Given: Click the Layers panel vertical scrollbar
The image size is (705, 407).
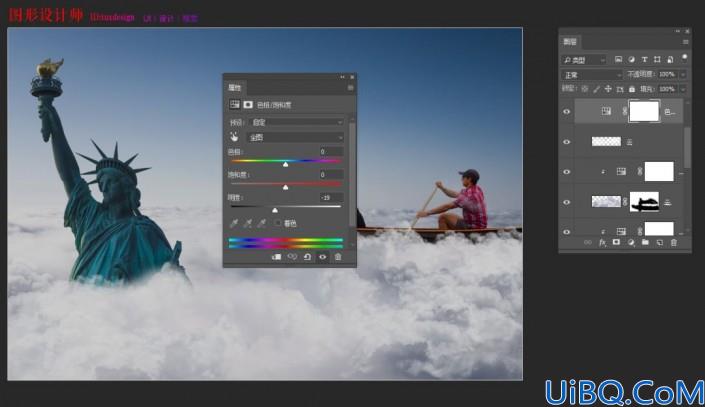Looking at the screenshot, I should (x=687, y=148).
